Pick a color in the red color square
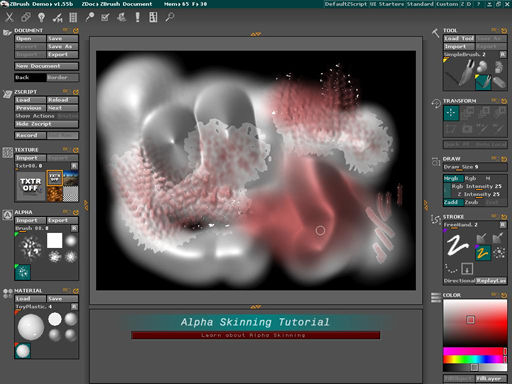The height and width of the screenshot is (384, 512). coord(475,323)
